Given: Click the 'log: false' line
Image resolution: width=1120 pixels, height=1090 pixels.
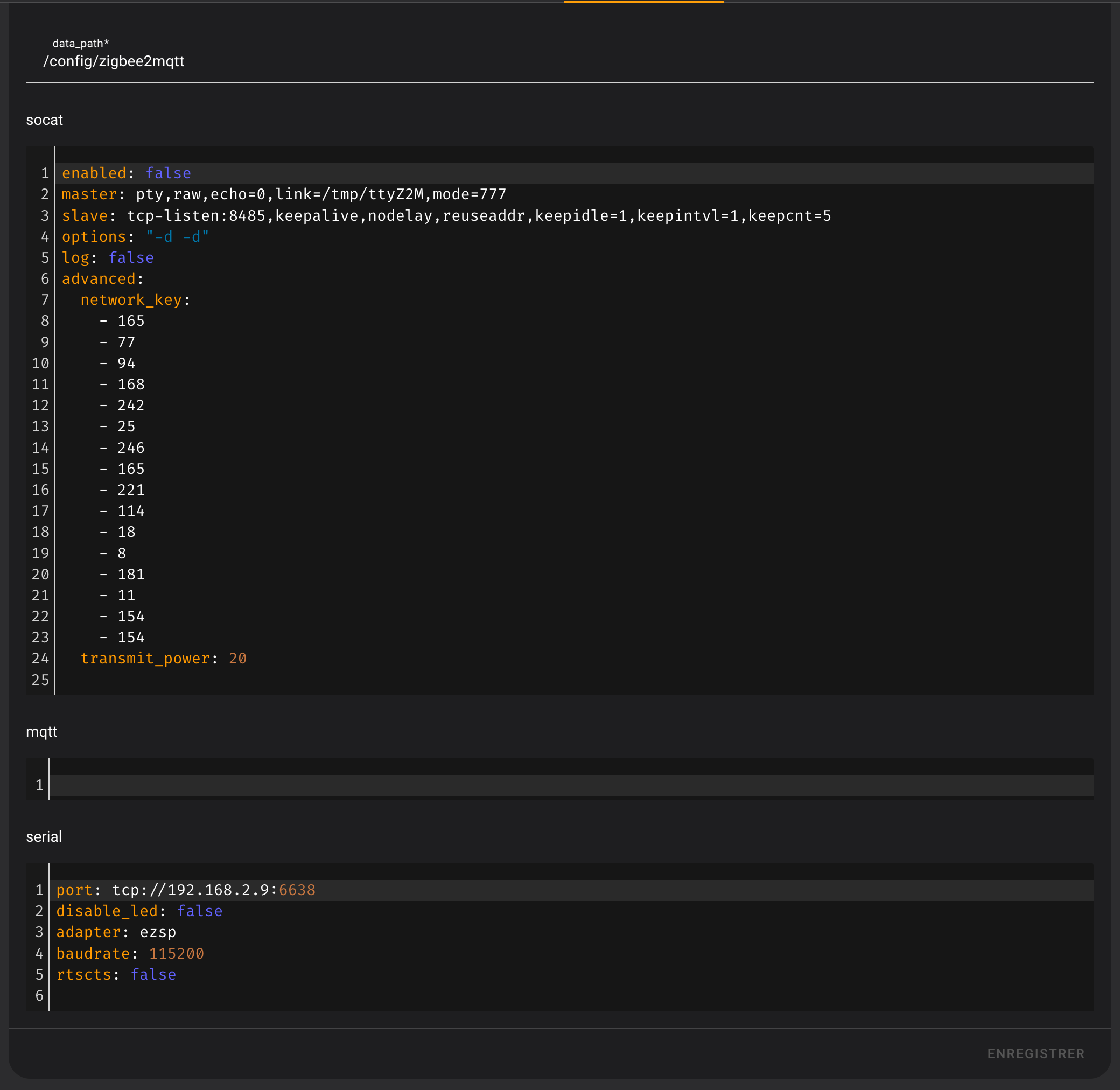Looking at the screenshot, I should tap(574, 258).
